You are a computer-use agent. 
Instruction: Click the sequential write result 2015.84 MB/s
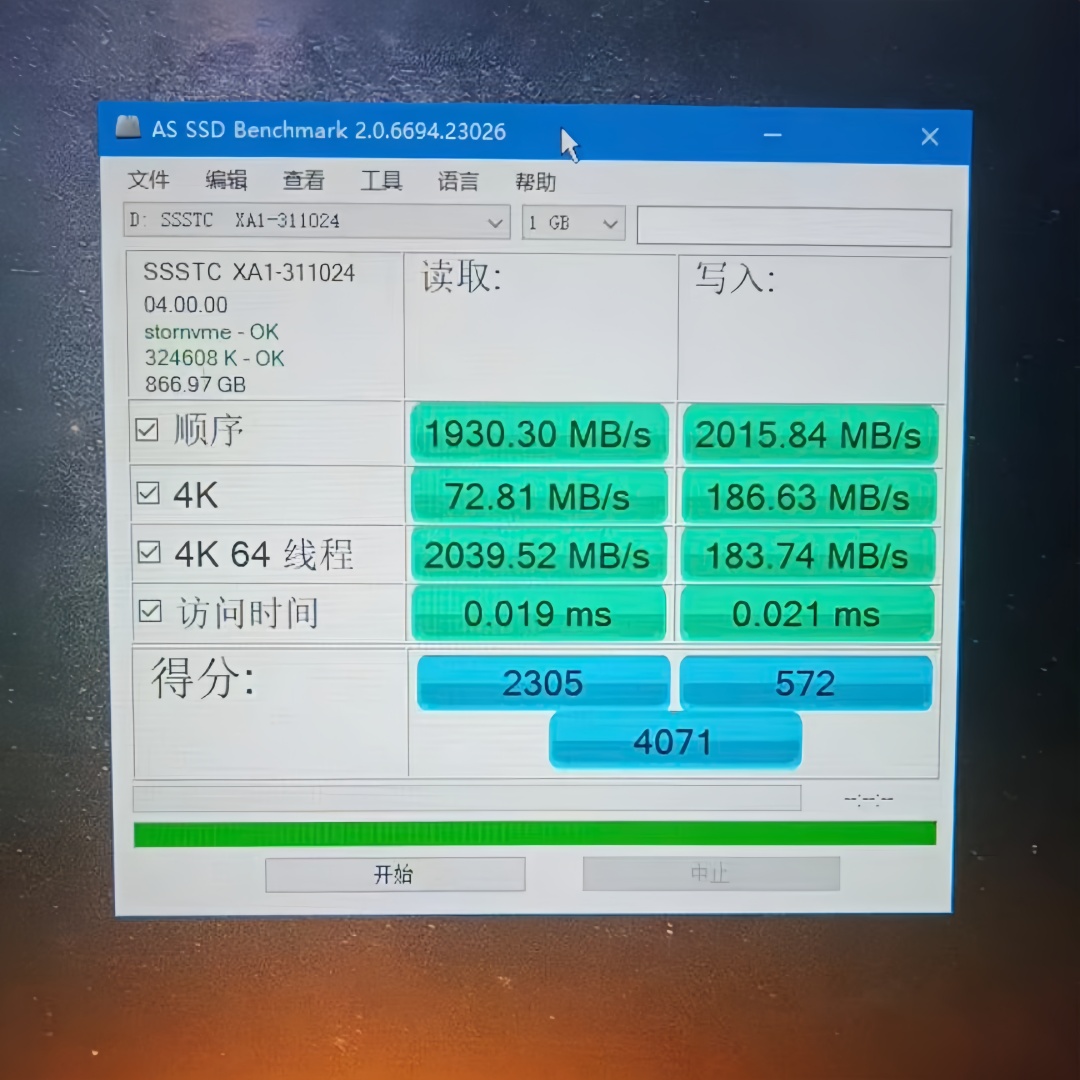pos(809,435)
